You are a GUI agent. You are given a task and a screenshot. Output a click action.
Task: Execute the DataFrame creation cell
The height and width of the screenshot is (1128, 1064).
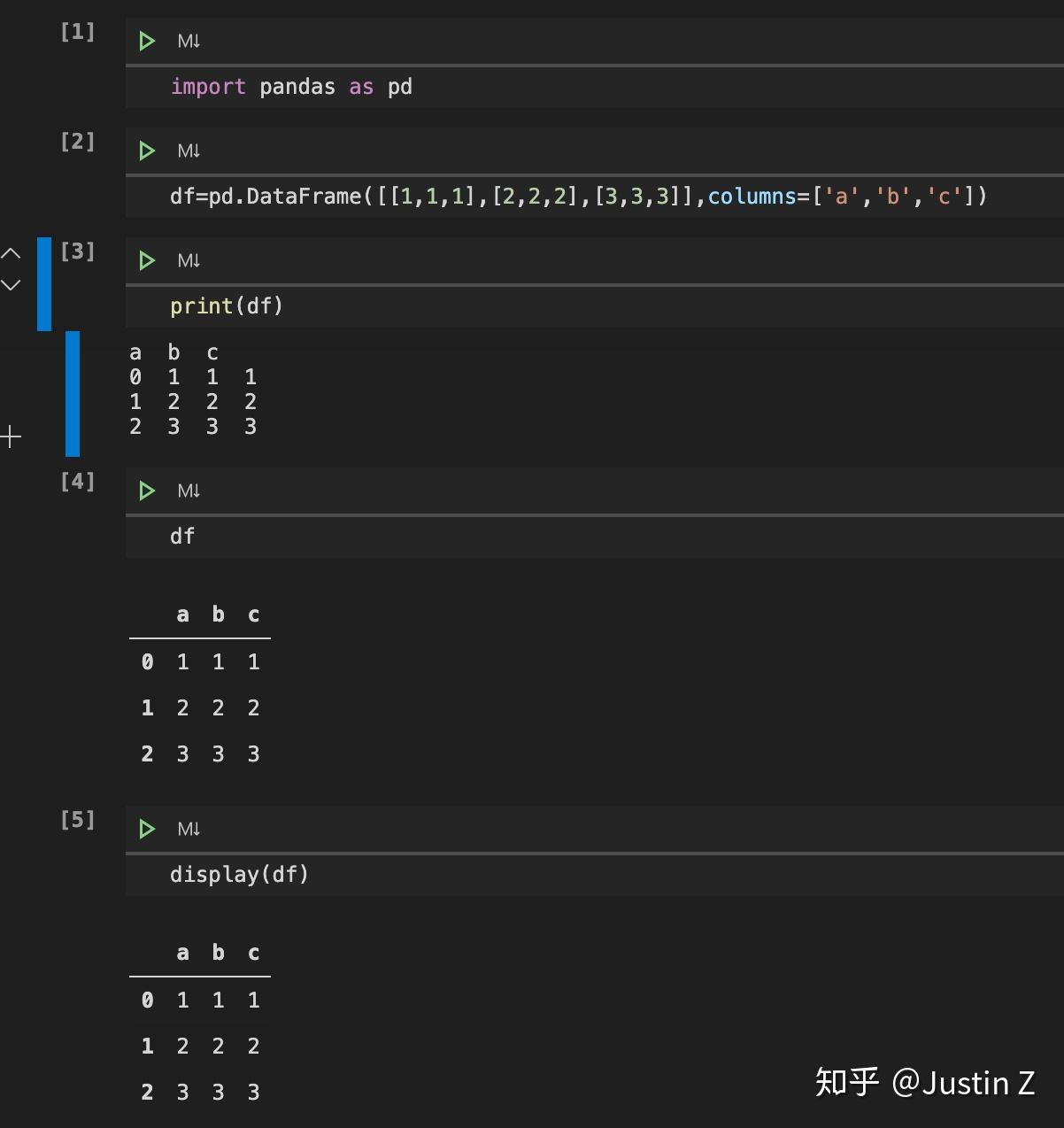146,151
